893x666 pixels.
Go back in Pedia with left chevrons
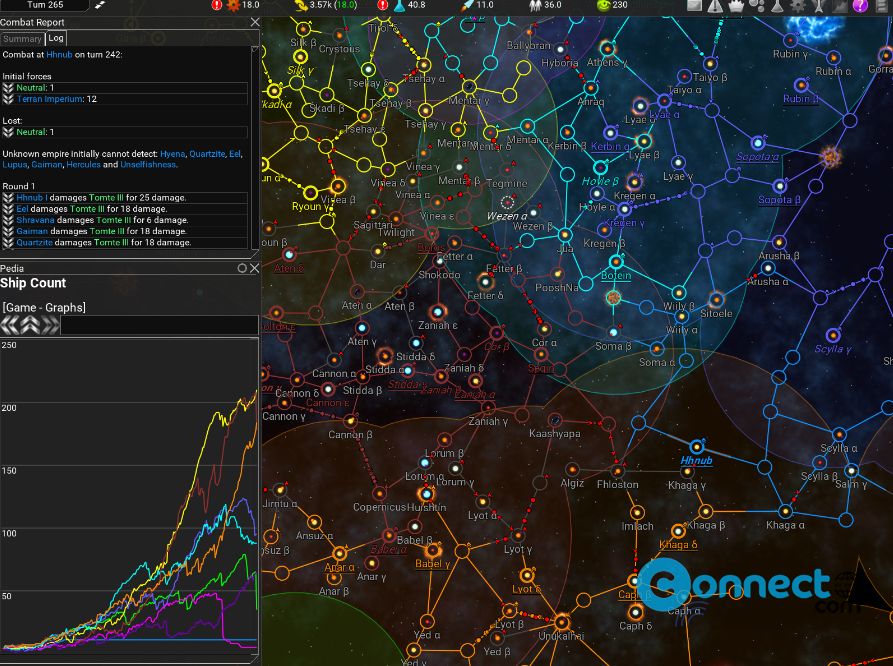(10, 325)
